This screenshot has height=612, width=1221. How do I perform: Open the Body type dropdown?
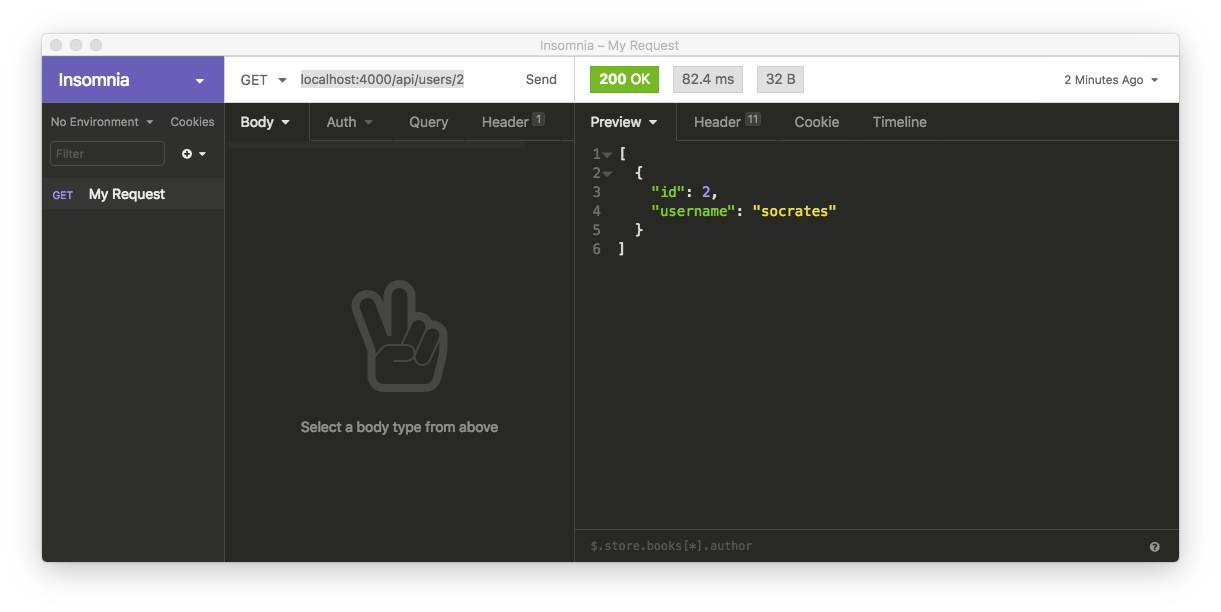tap(264, 121)
